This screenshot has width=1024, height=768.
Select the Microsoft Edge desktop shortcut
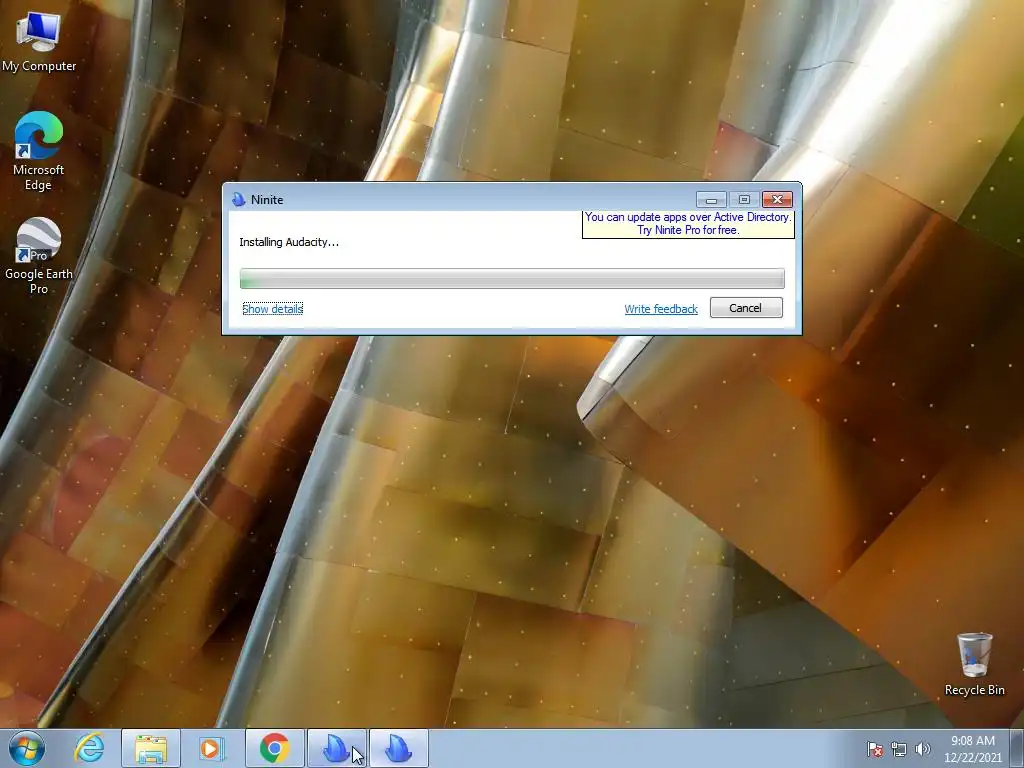[39, 152]
